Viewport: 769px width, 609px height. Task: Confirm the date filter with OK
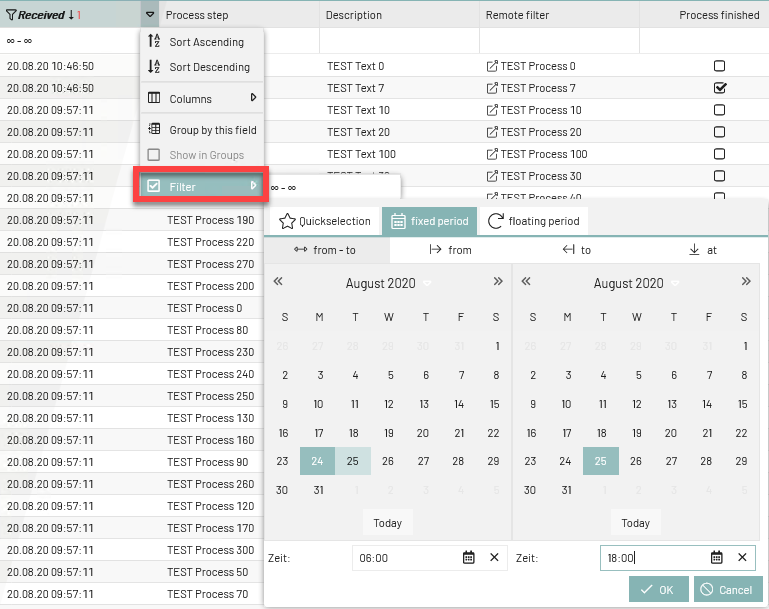(658, 589)
